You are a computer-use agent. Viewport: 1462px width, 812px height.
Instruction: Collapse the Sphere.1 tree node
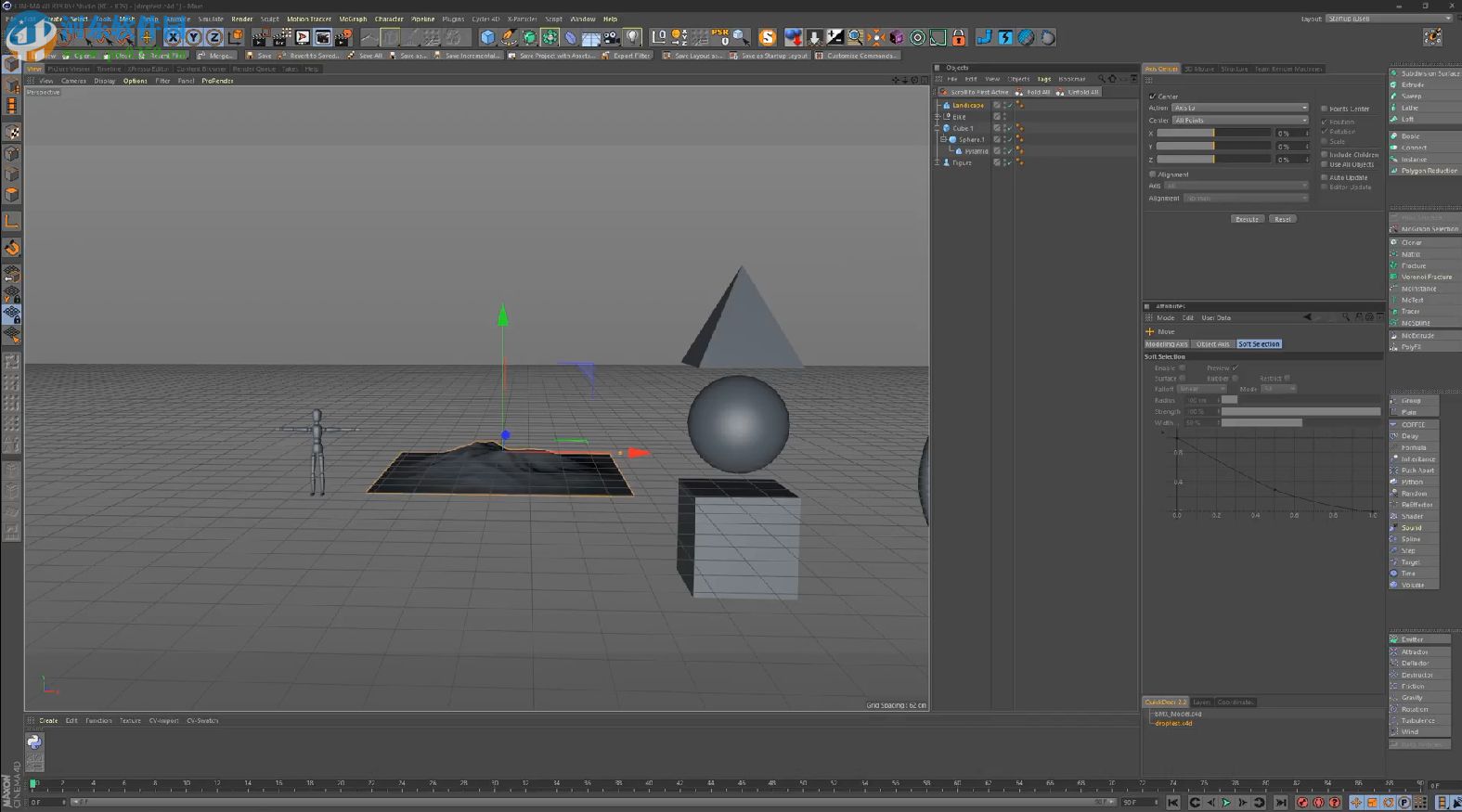tap(943, 139)
